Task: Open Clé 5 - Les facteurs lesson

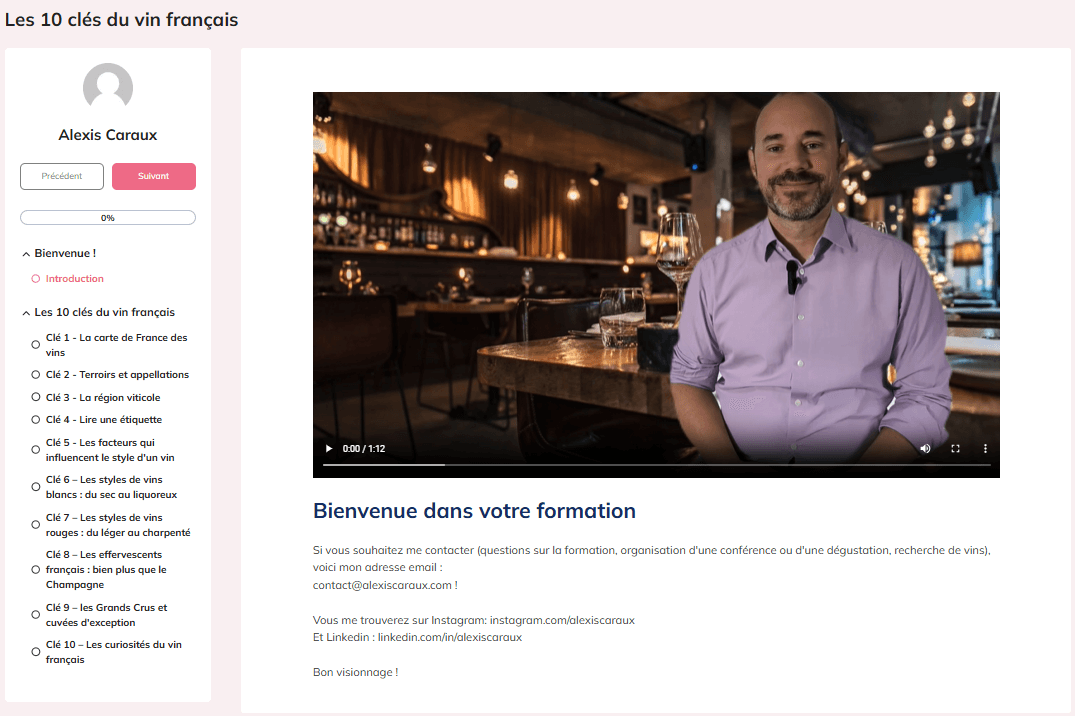Action: 110,450
